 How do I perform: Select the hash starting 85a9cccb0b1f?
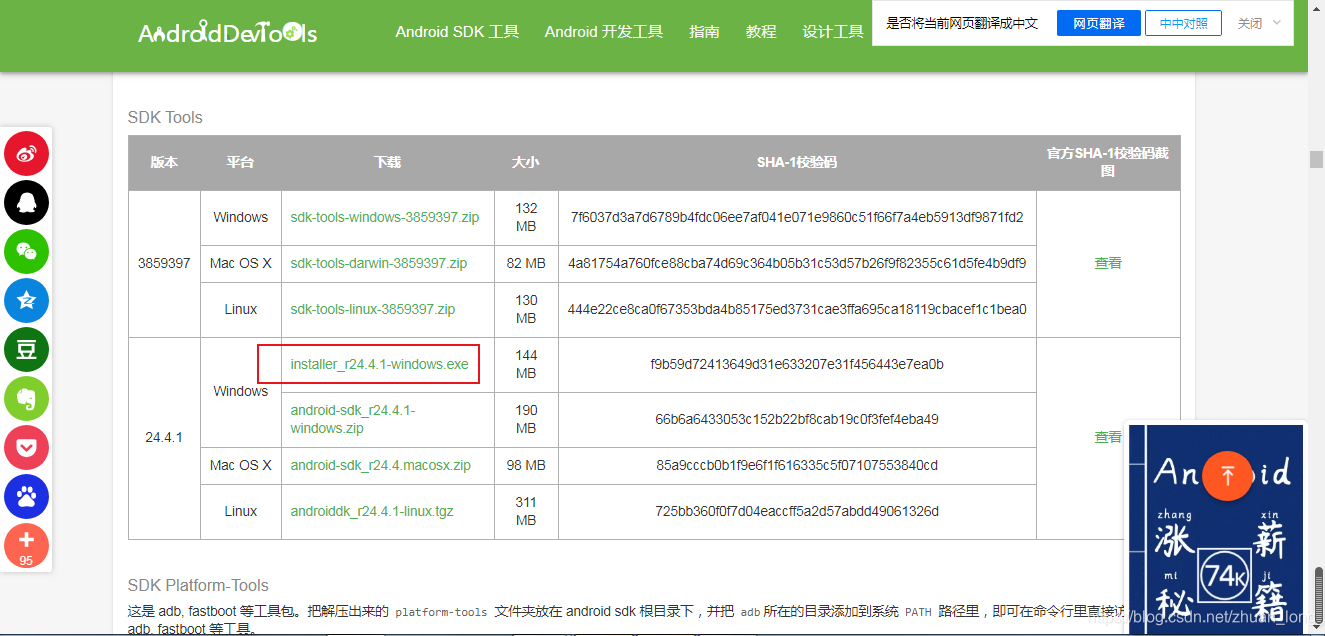pyautogui.click(x=797, y=465)
